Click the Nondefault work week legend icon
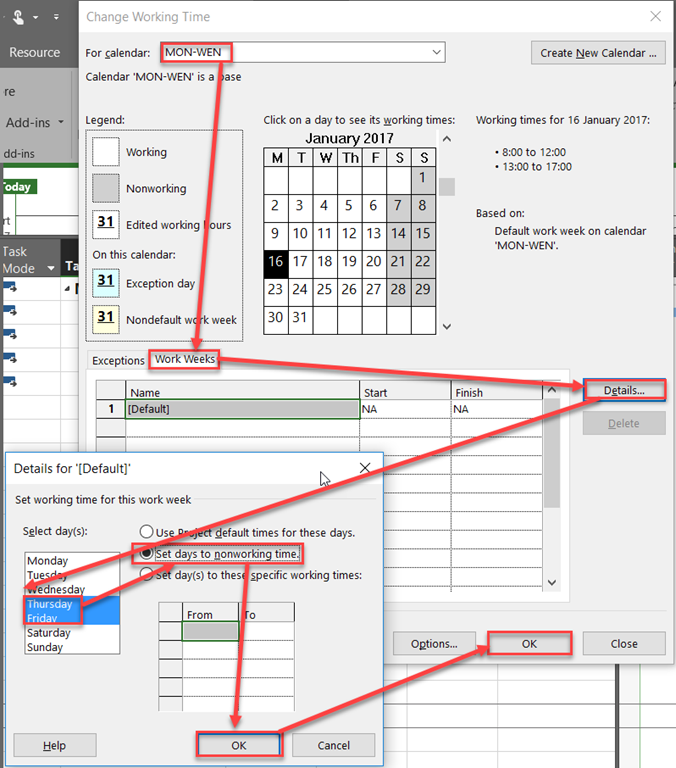The height and width of the screenshot is (768, 676). (x=106, y=320)
